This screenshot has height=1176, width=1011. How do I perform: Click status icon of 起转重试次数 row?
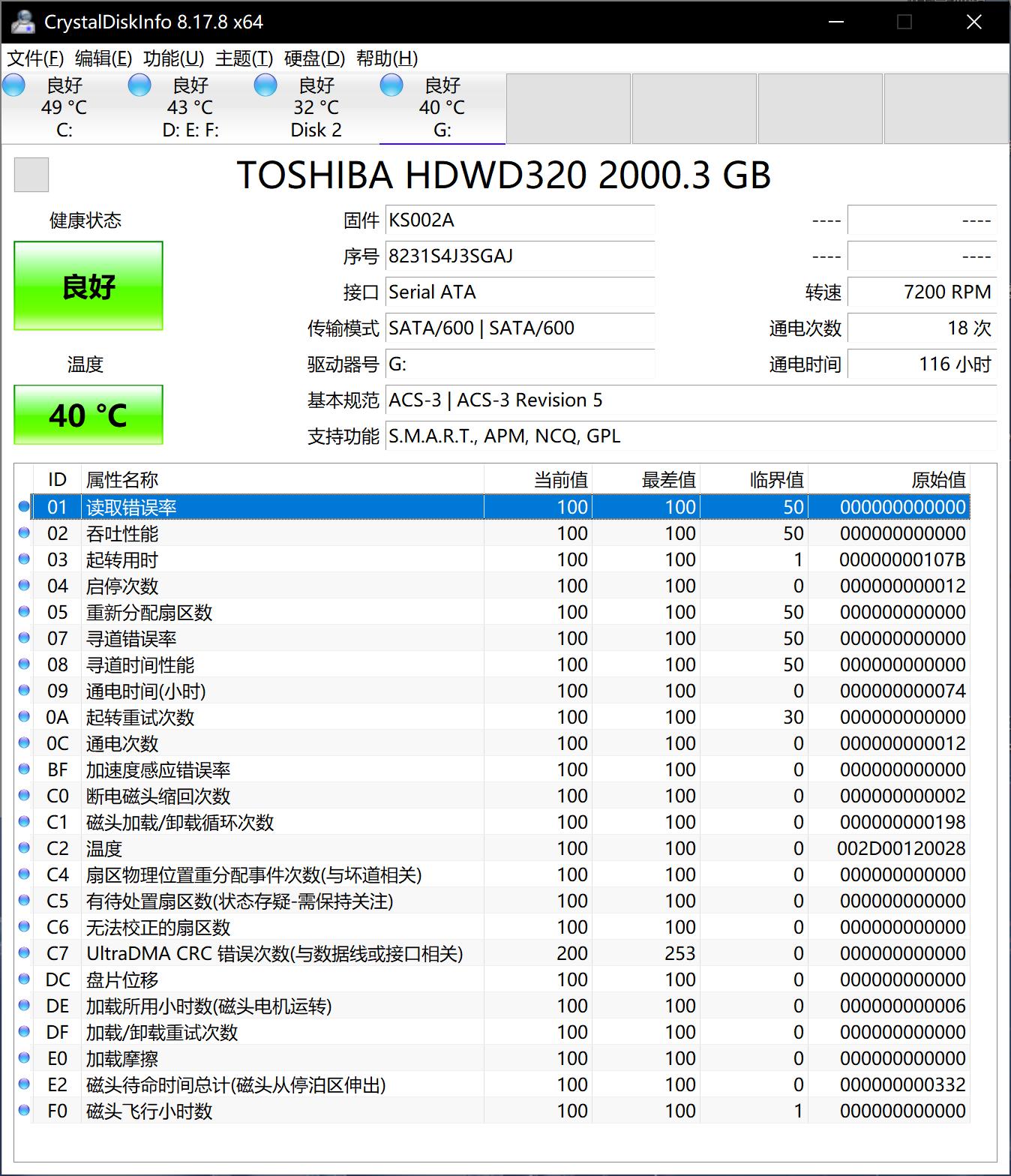24,717
